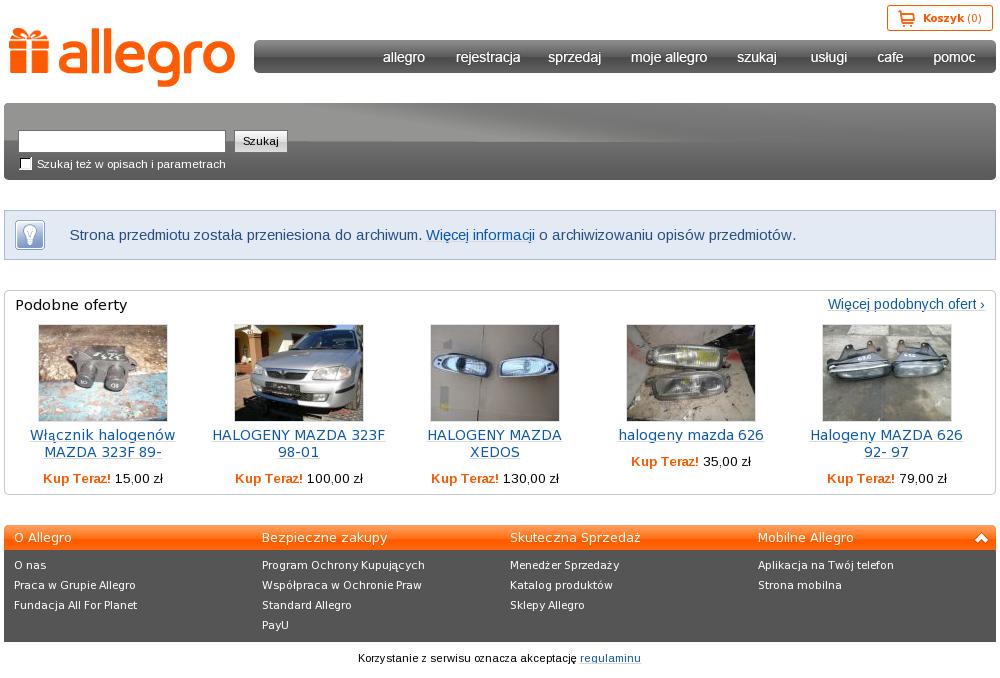Click the O nas footer link
Image resolution: width=1000 pixels, height=678 pixels.
click(x=30, y=565)
